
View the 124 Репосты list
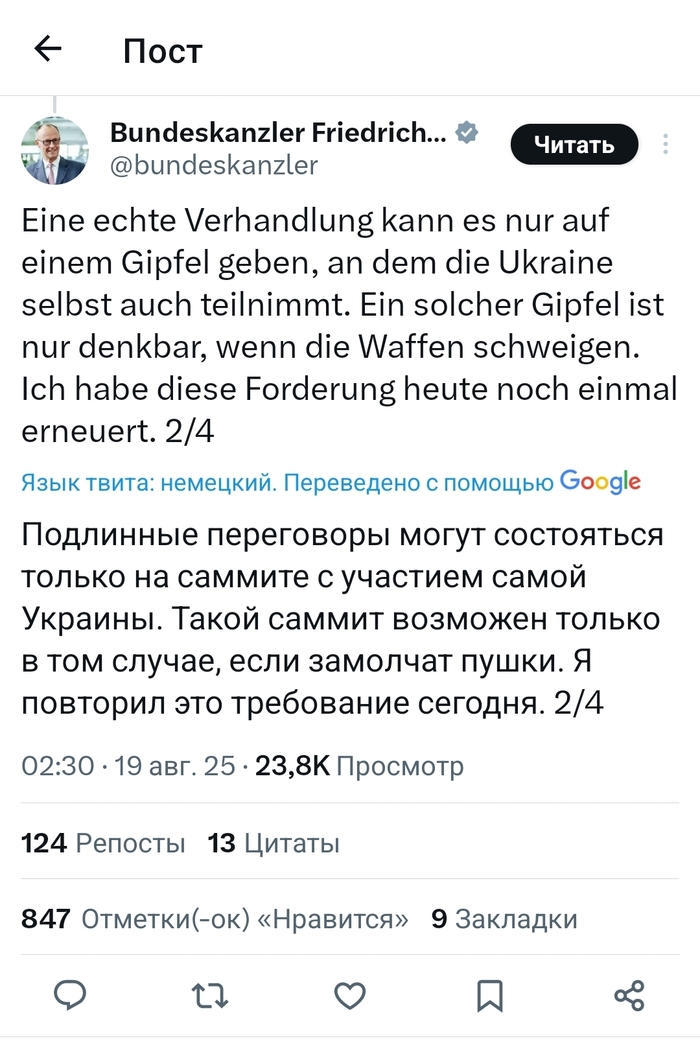[x=103, y=843]
